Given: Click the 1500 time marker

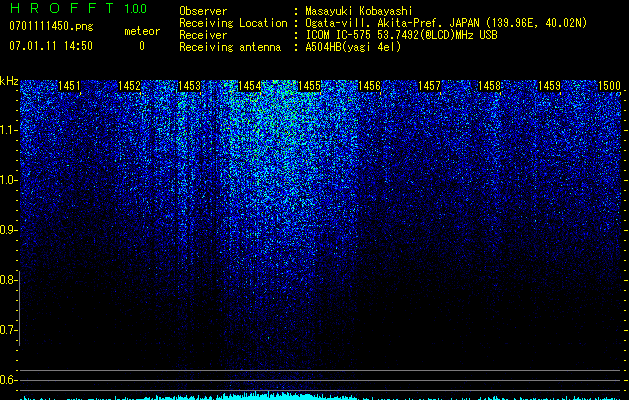Looking at the screenshot, I should (609, 86).
